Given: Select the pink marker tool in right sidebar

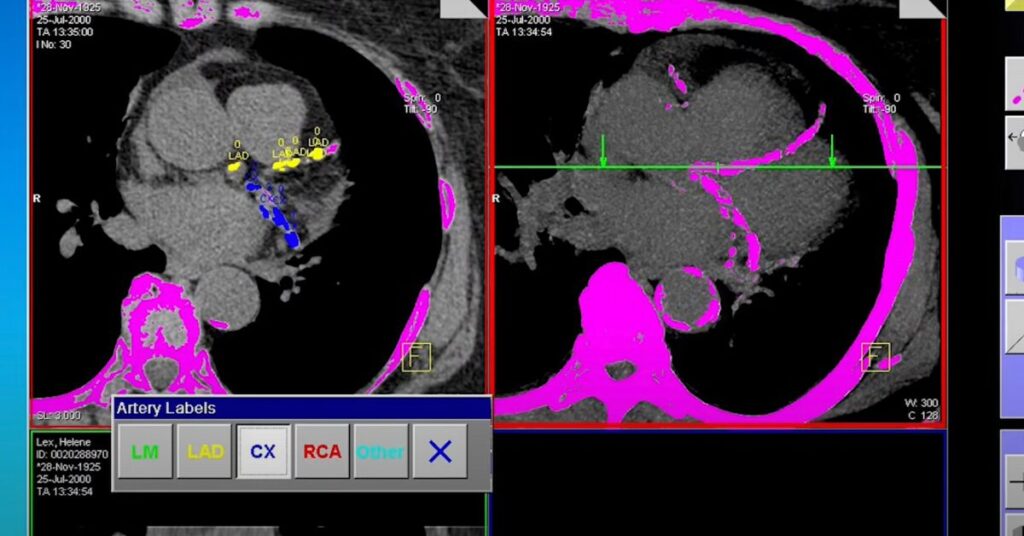Looking at the screenshot, I should click(x=1012, y=85).
